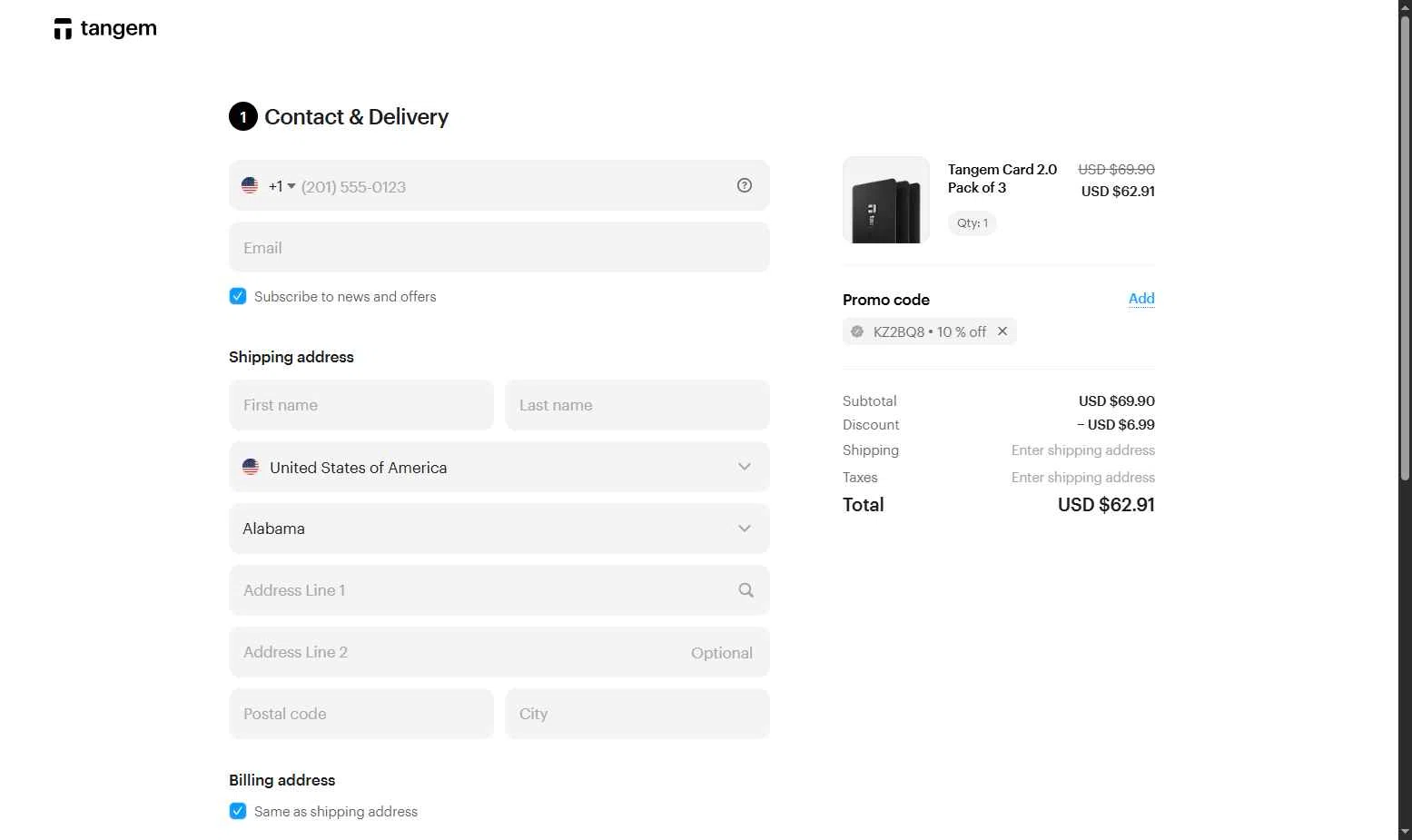Click the promo code verified badge icon
This screenshot has width=1412, height=840.
pos(857,331)
